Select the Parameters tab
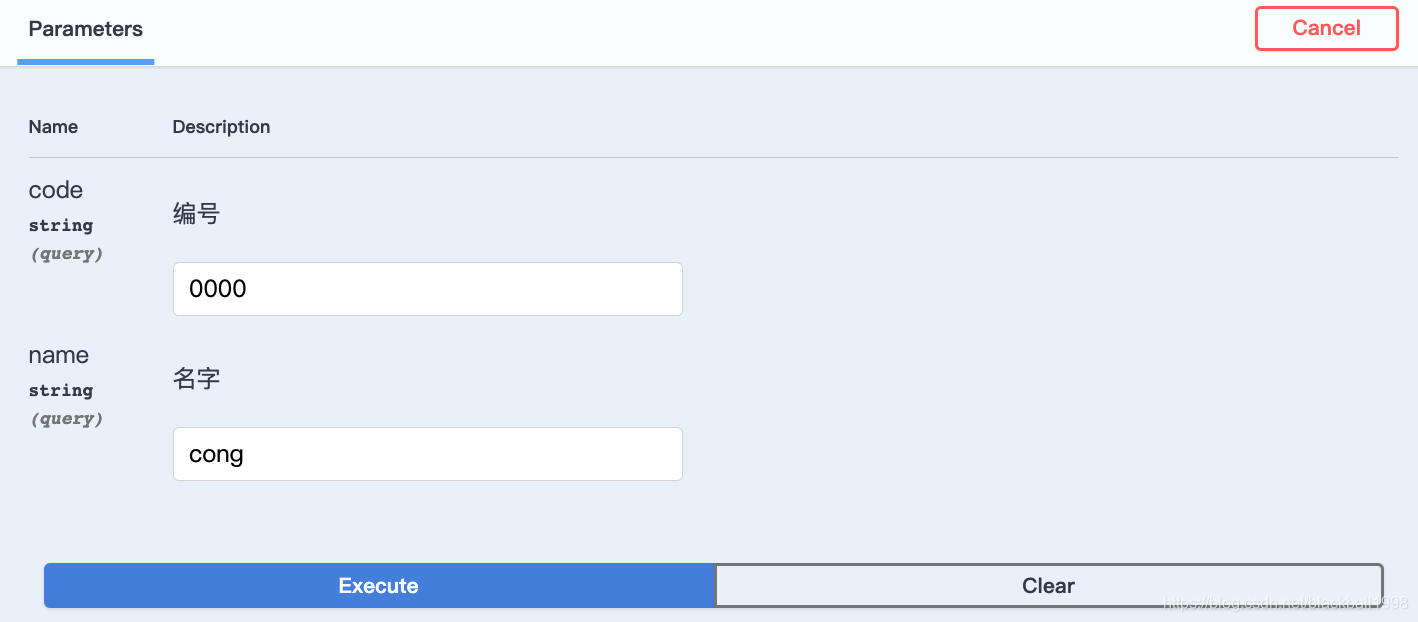This screenshot has width=1418, height=622. (85, 29)
